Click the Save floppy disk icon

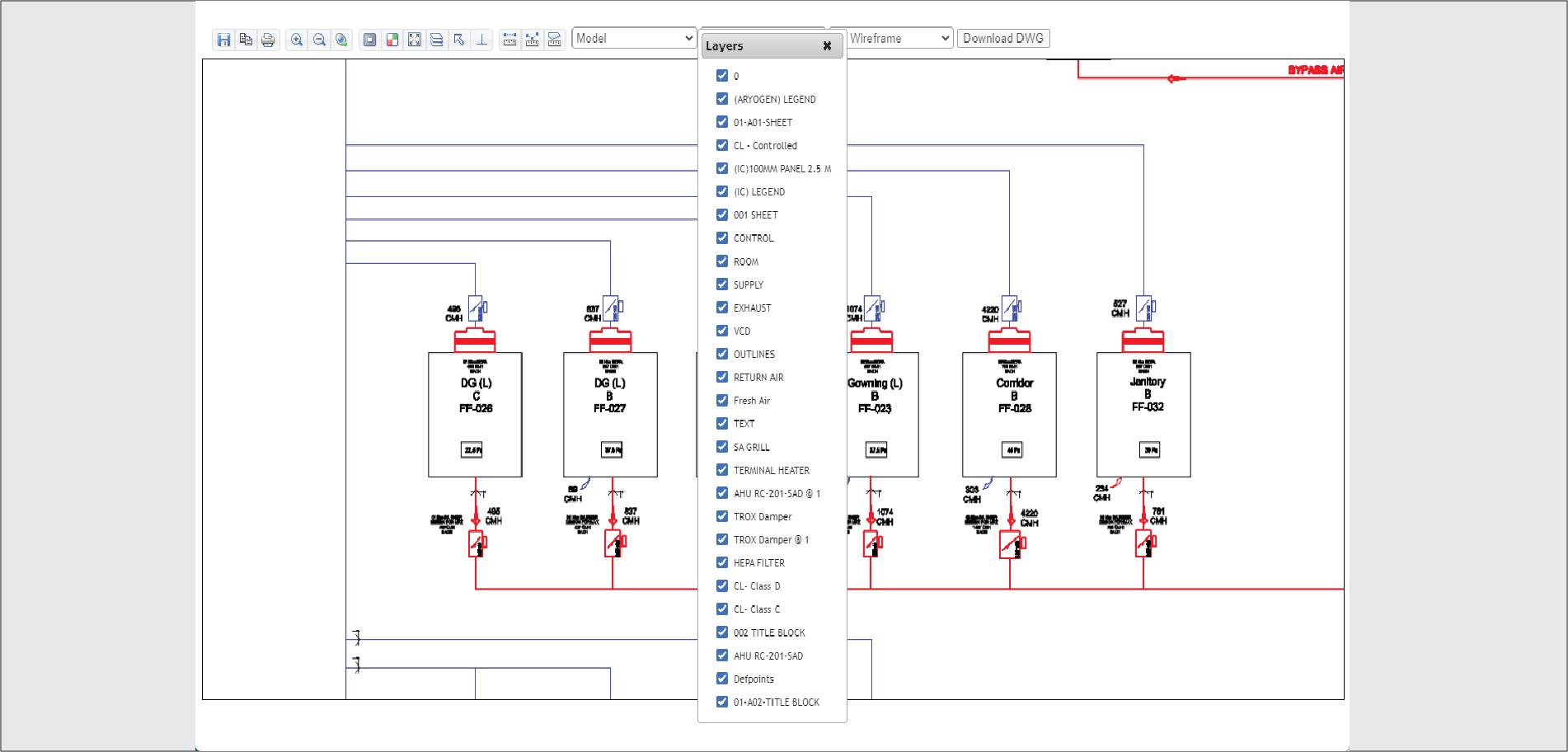[x=223, y=40]
